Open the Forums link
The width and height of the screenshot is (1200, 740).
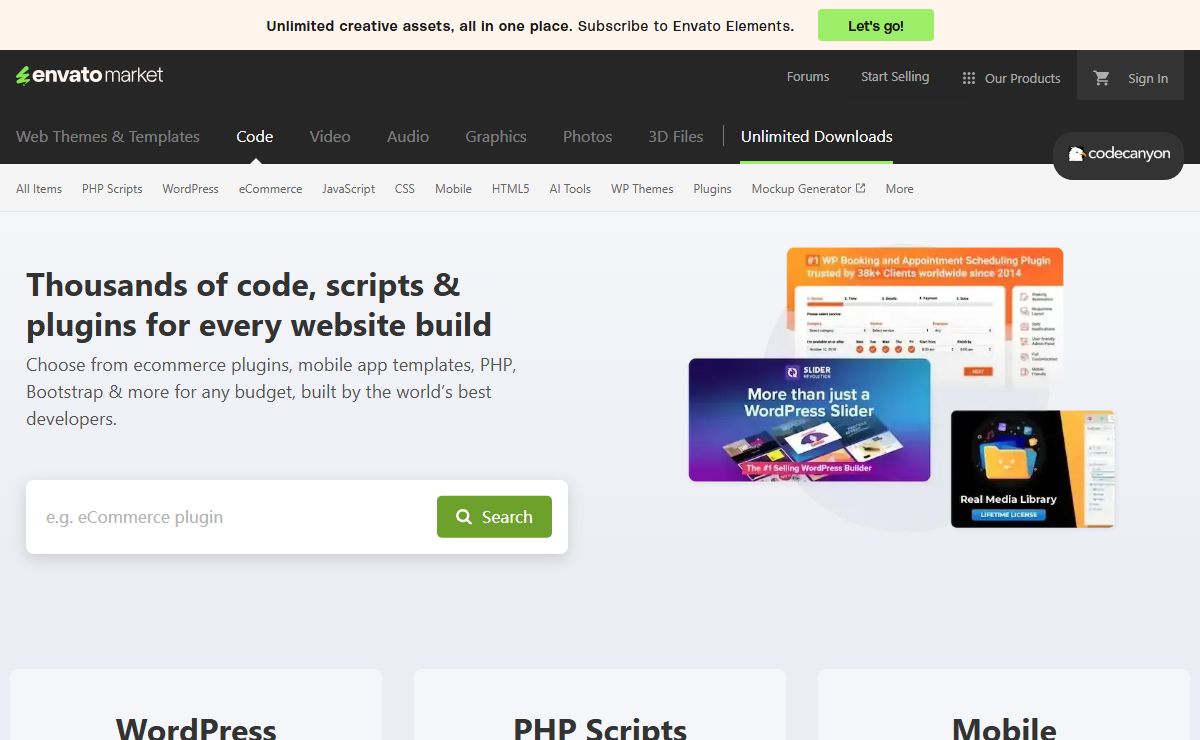coord(808,77)
